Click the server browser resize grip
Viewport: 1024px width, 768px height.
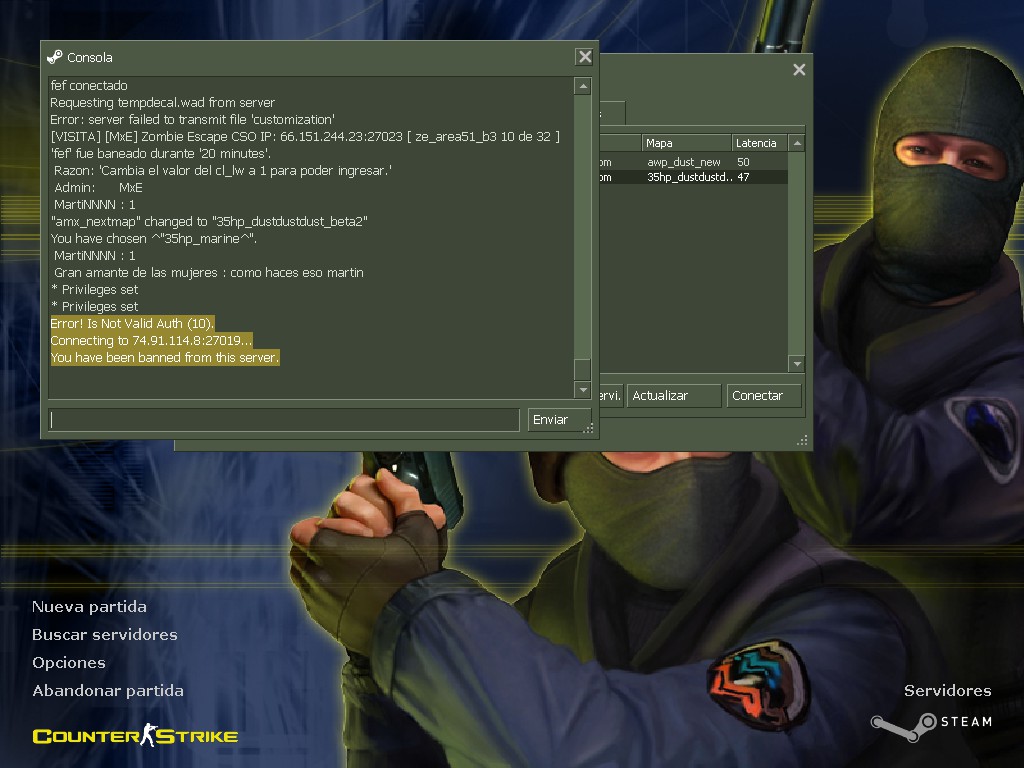point(803,441)
